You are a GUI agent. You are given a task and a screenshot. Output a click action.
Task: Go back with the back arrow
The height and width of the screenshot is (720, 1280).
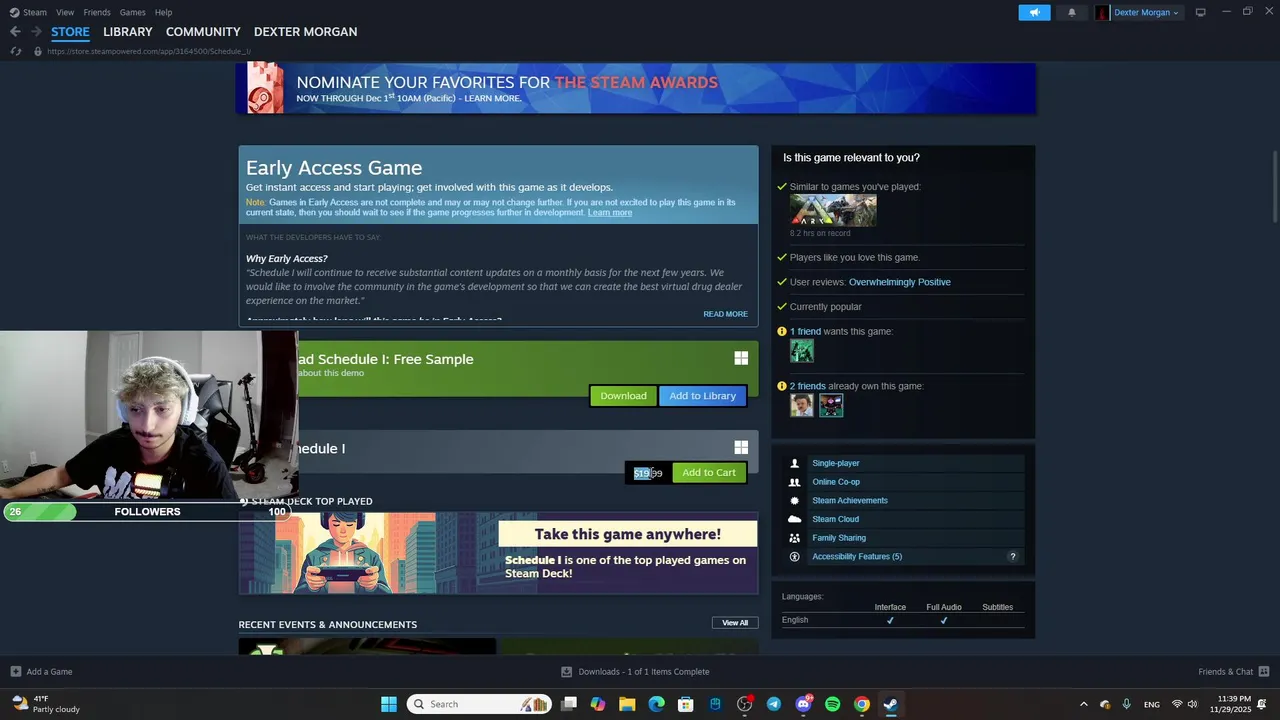click(15, 32)
